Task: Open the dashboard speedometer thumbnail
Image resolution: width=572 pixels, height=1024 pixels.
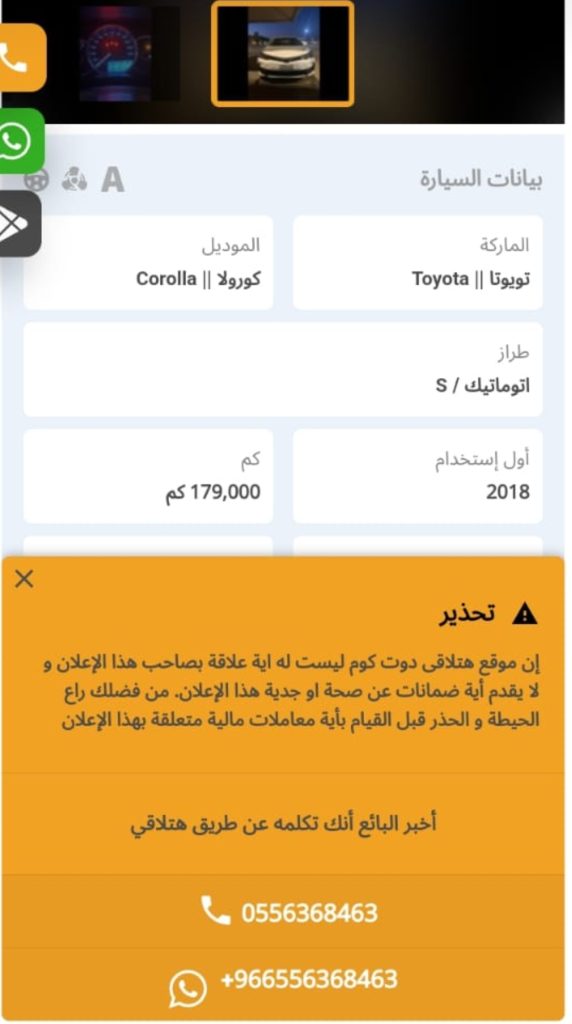Action: coord(129,54)
